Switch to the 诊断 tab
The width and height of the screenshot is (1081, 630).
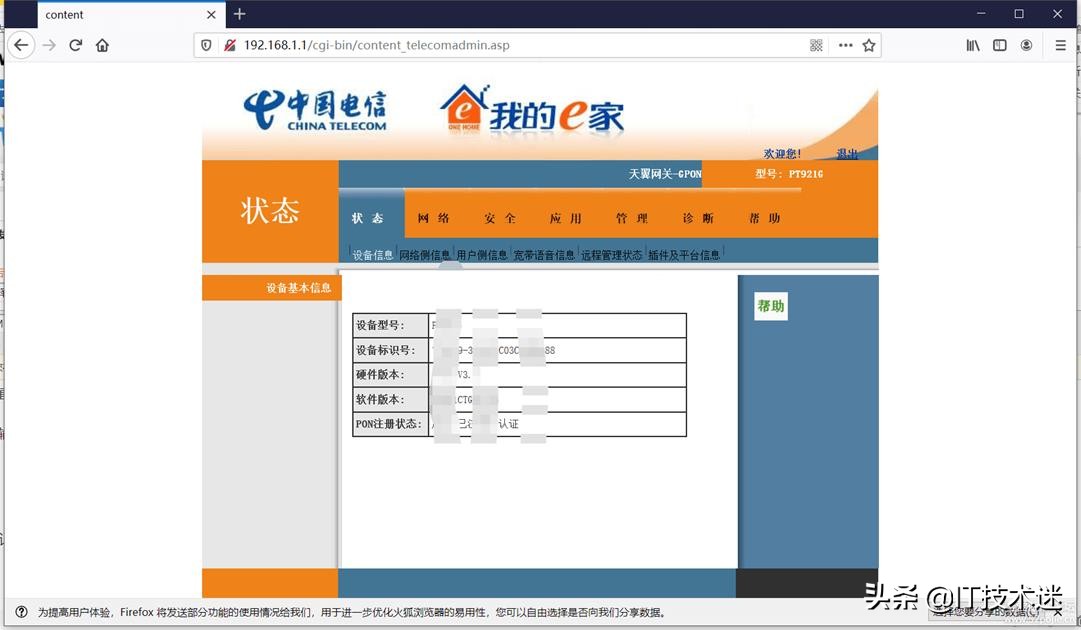(x=699, y=217)
